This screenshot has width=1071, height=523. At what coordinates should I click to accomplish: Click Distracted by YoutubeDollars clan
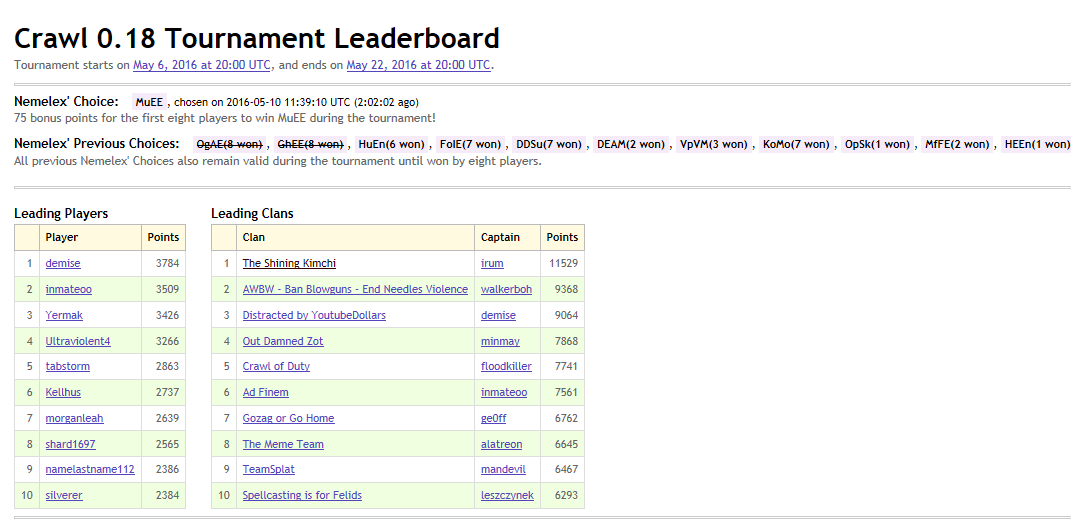[x=314, y=315]
